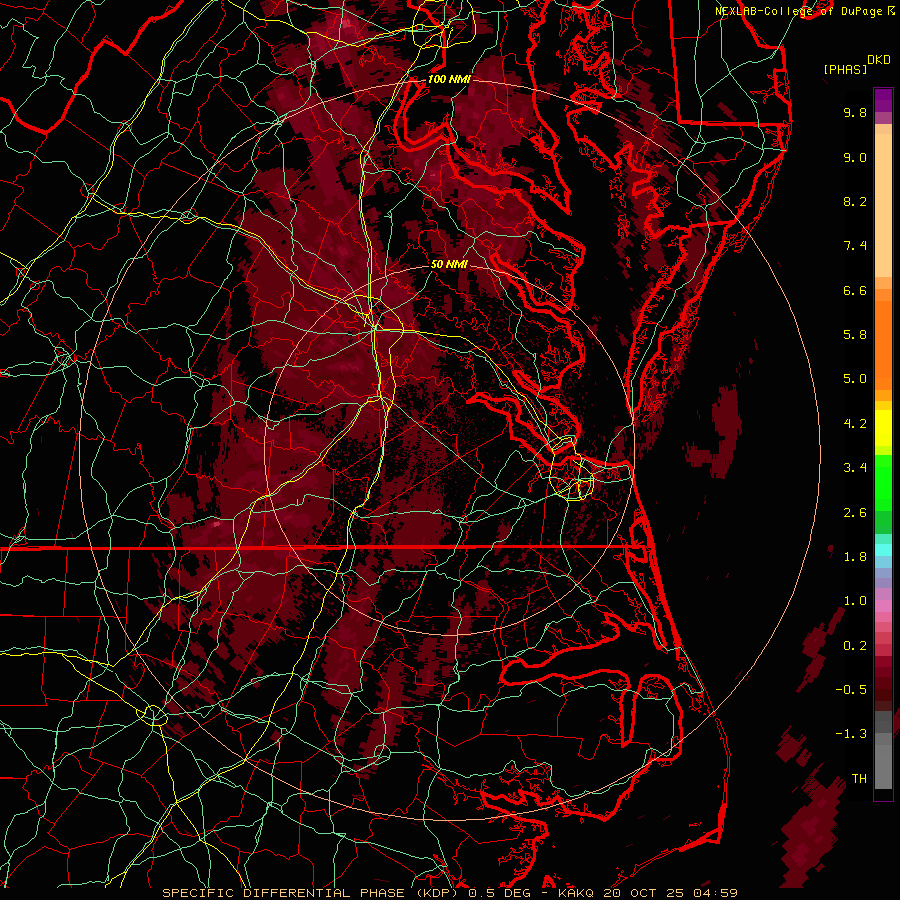Click the 6.6 value on the legend
Screen dimensions: 900x900
point(855,290)
